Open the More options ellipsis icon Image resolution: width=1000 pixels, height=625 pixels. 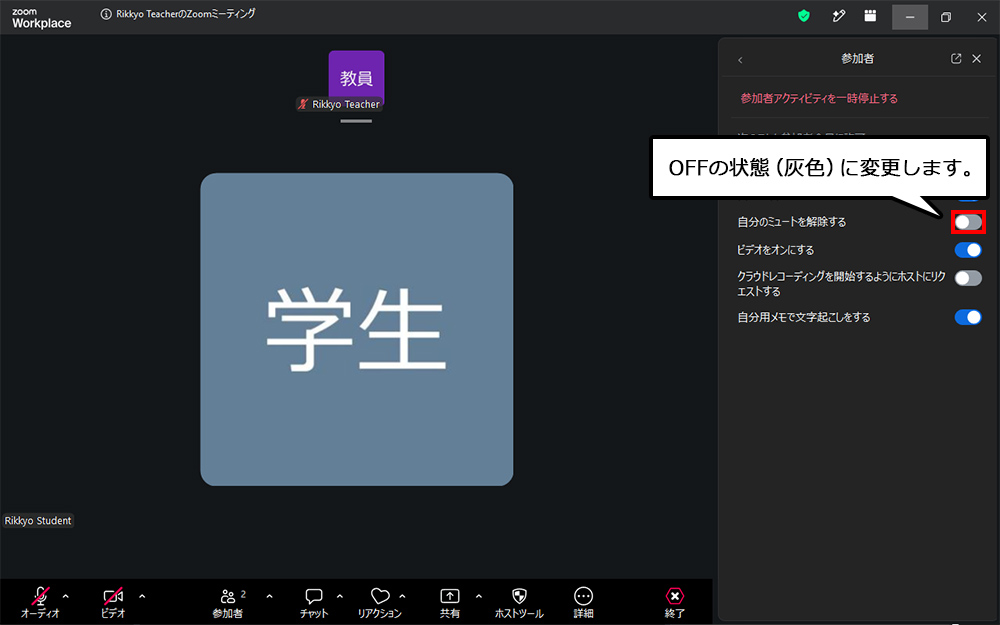583,596
